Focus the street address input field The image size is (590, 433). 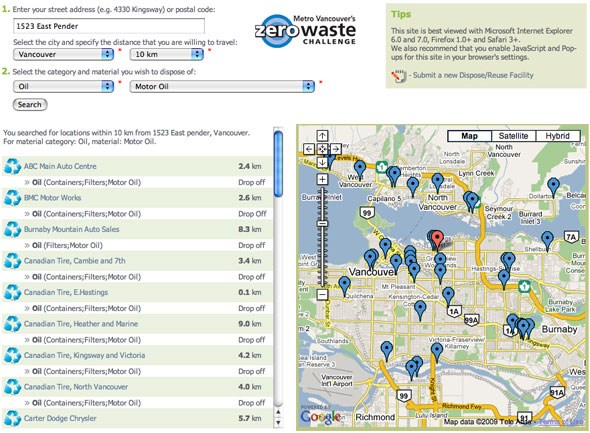coord(109,26)
